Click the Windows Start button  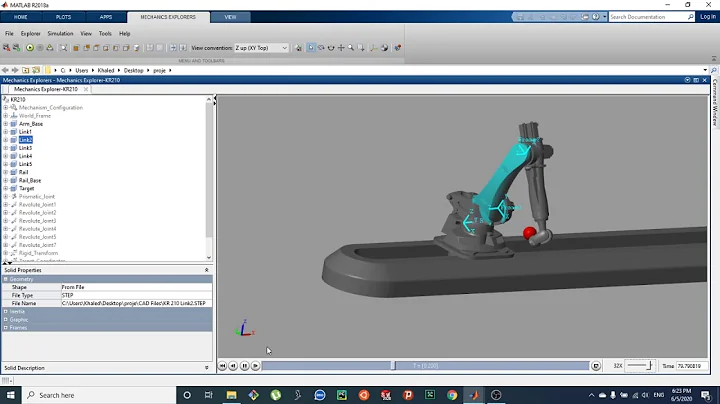tap(11, 395)
